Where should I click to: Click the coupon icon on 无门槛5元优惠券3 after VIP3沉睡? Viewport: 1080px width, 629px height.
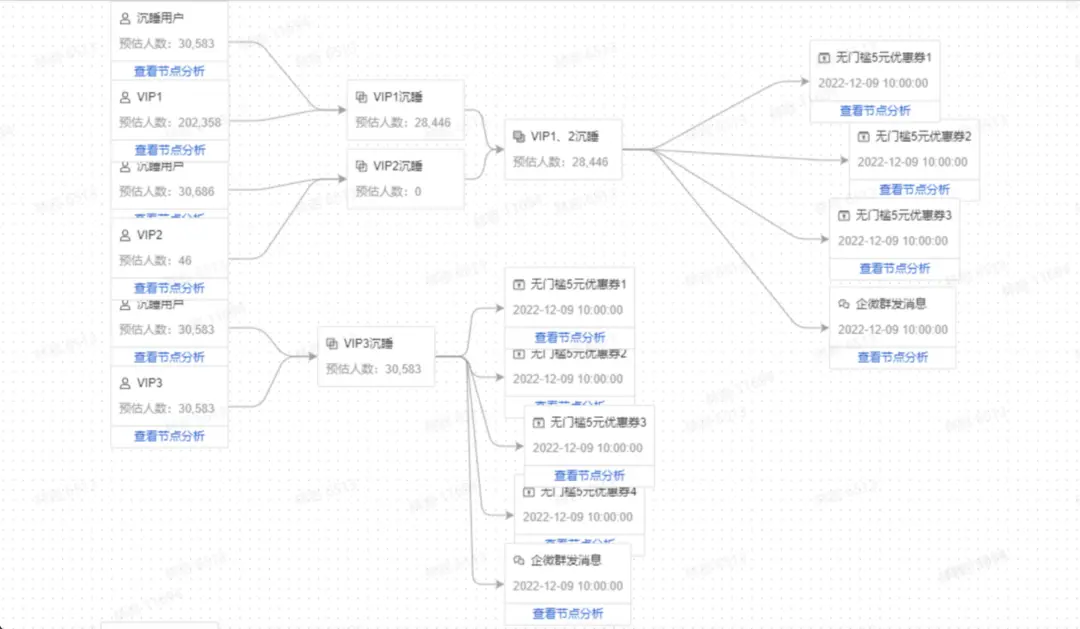click(538, 422)
